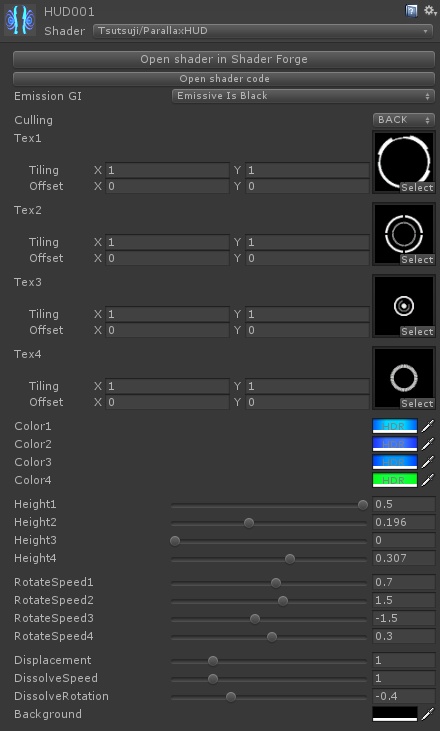Open the gear settings menu
440x731 pixels.
(x=429, y=11)
